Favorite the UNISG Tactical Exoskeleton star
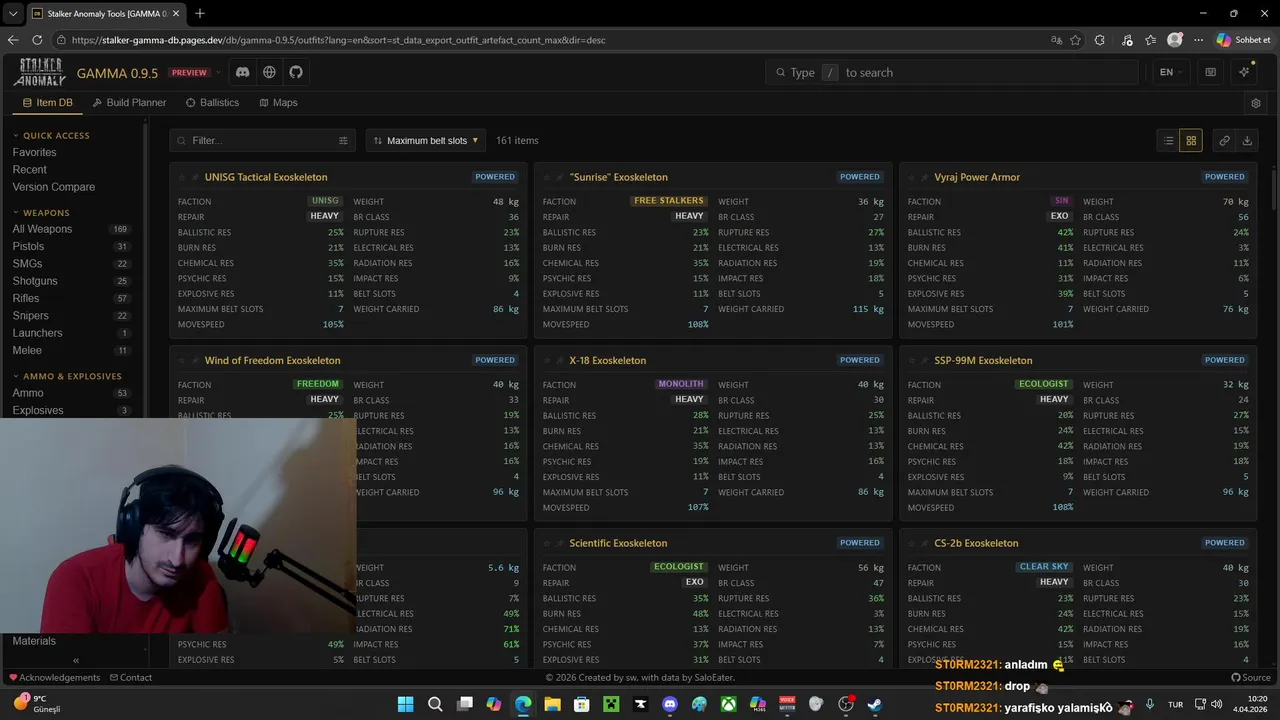This screenshot has height=720, width=1280. pyautogui.click(x=182, y=177)
